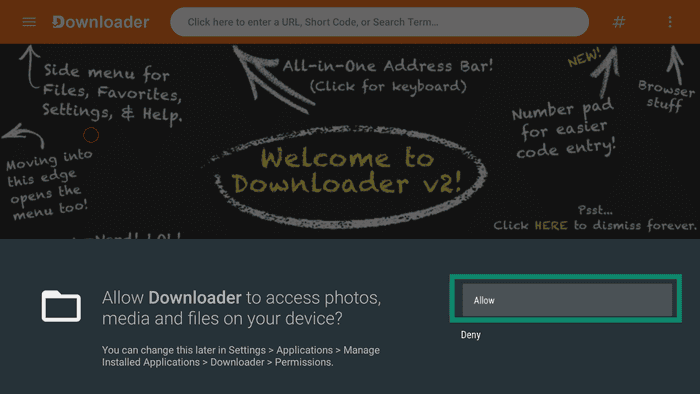The image size is (700, 394).
Task: Click HERE to dismiss welcome forever
Action: [x=551, y=225]
